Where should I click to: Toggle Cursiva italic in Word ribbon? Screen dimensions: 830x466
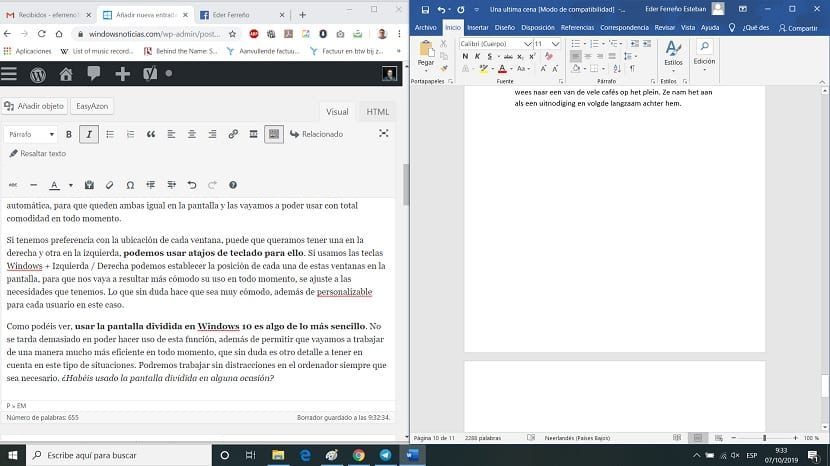pos(477,56)
